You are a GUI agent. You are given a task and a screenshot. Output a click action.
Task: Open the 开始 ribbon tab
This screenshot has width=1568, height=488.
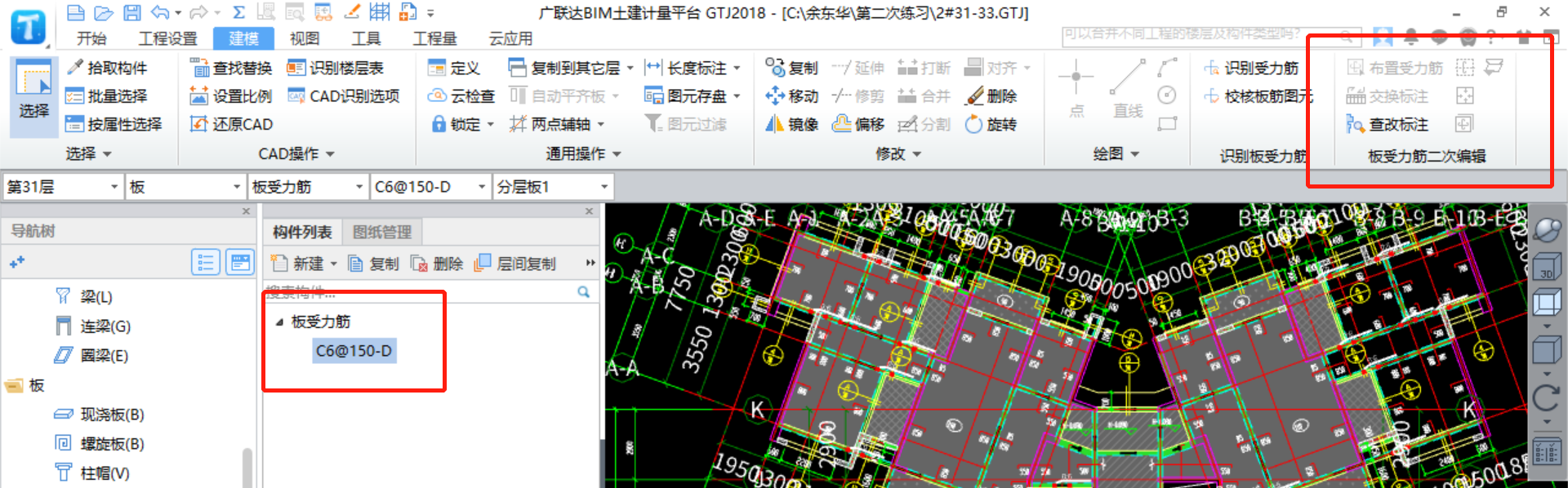tap(91, 38)
